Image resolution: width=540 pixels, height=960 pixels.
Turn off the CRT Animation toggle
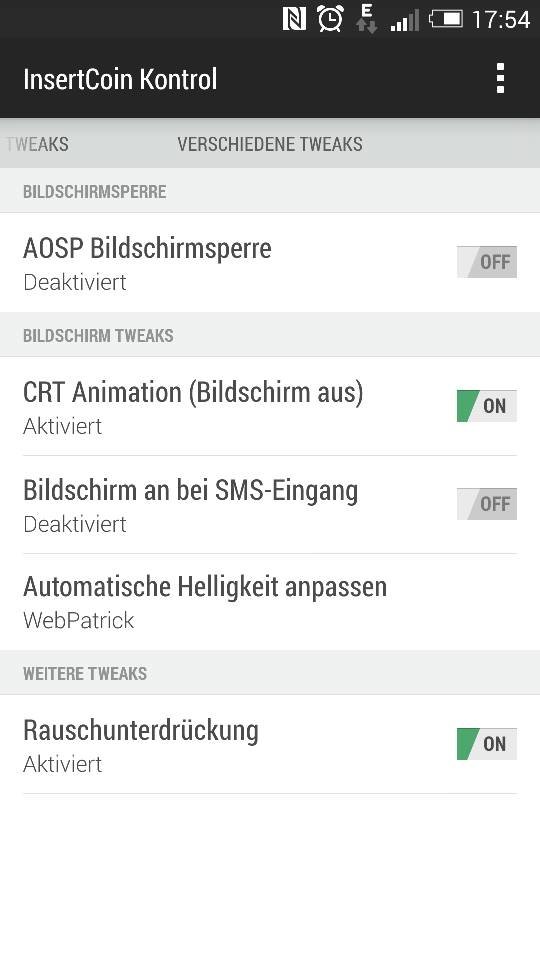point(487,406)
